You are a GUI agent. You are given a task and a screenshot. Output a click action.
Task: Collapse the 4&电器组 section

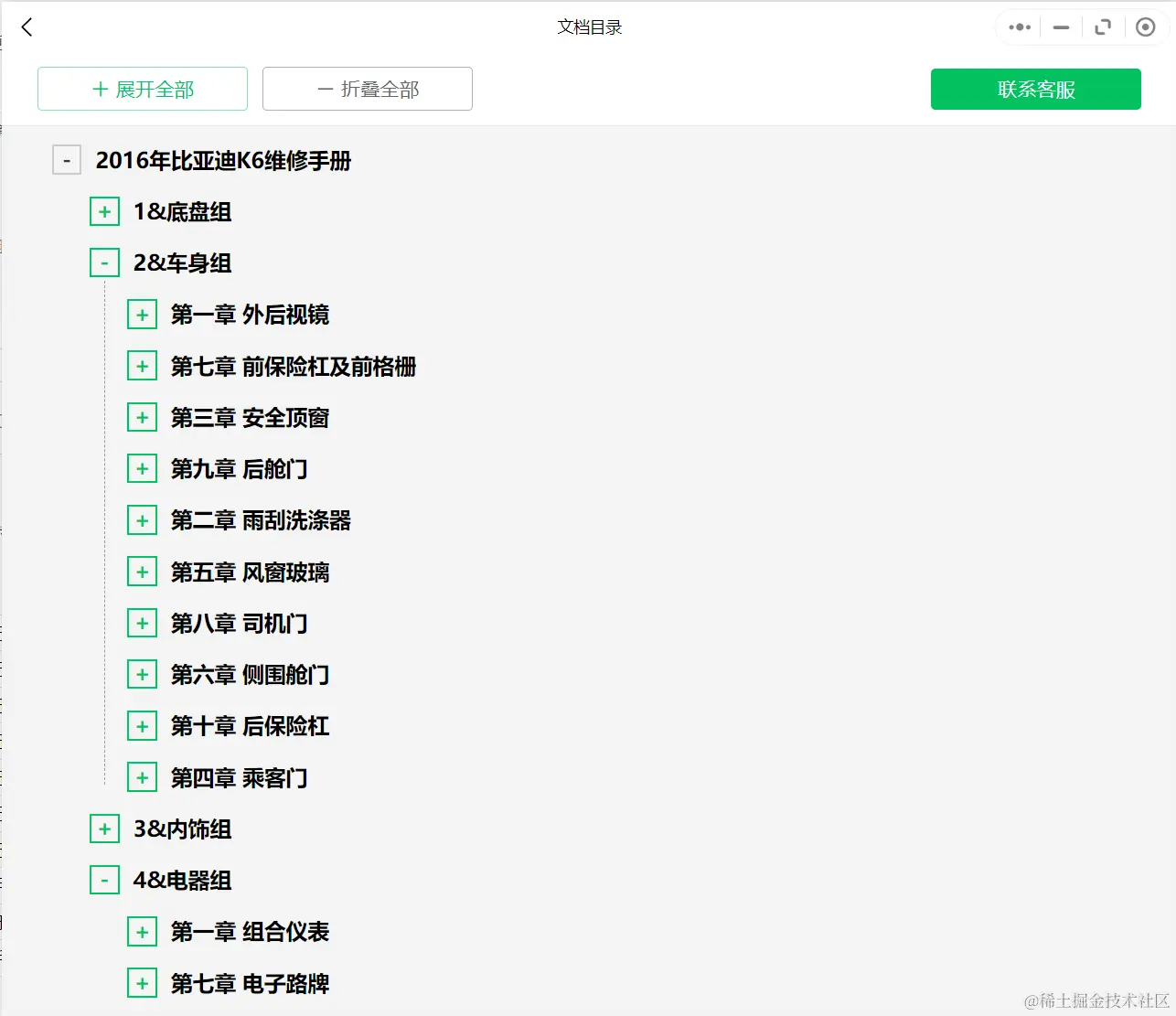pos(104,879)
